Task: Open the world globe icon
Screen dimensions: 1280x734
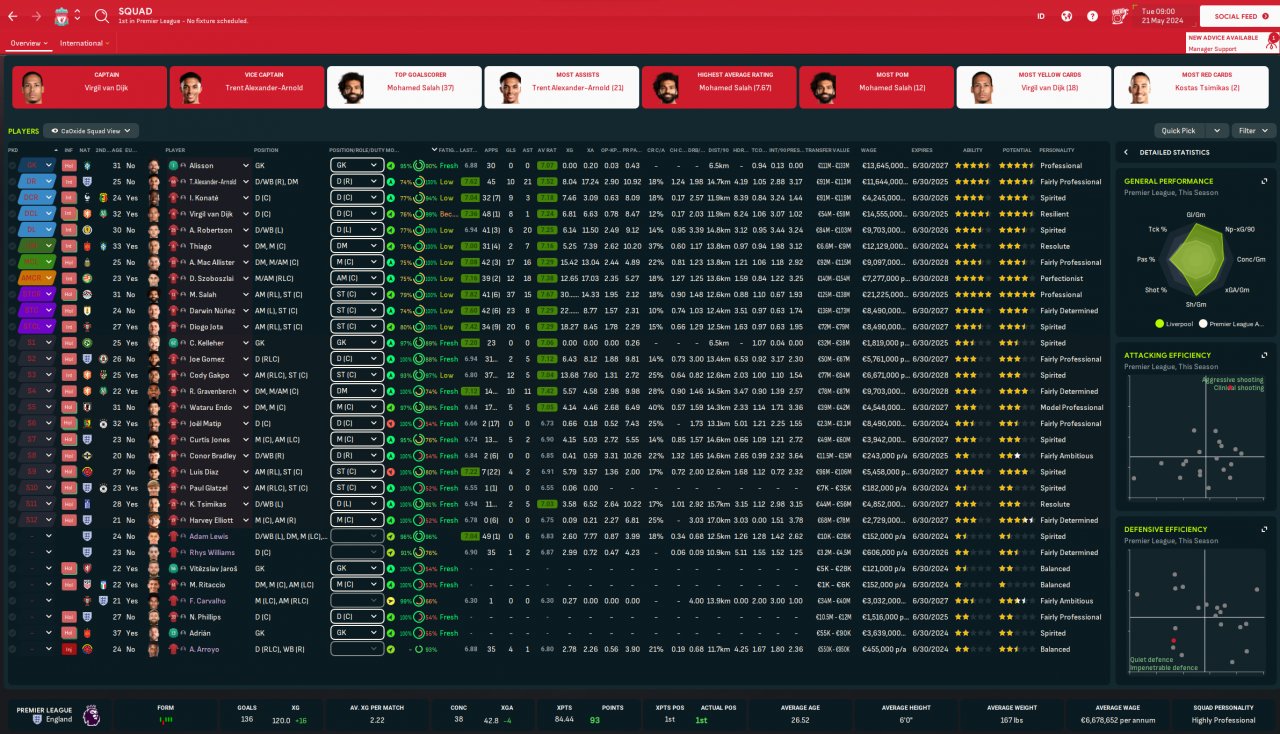Action: 1066,16
